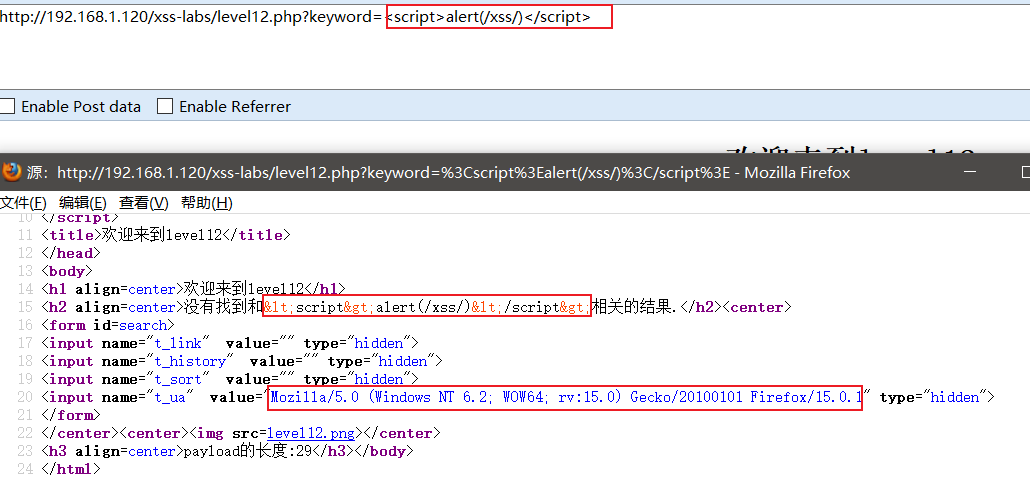The width and height of the screenshot is (1030, 481).
Task: Click the closing </html> tag line
Action: (71, 469)
